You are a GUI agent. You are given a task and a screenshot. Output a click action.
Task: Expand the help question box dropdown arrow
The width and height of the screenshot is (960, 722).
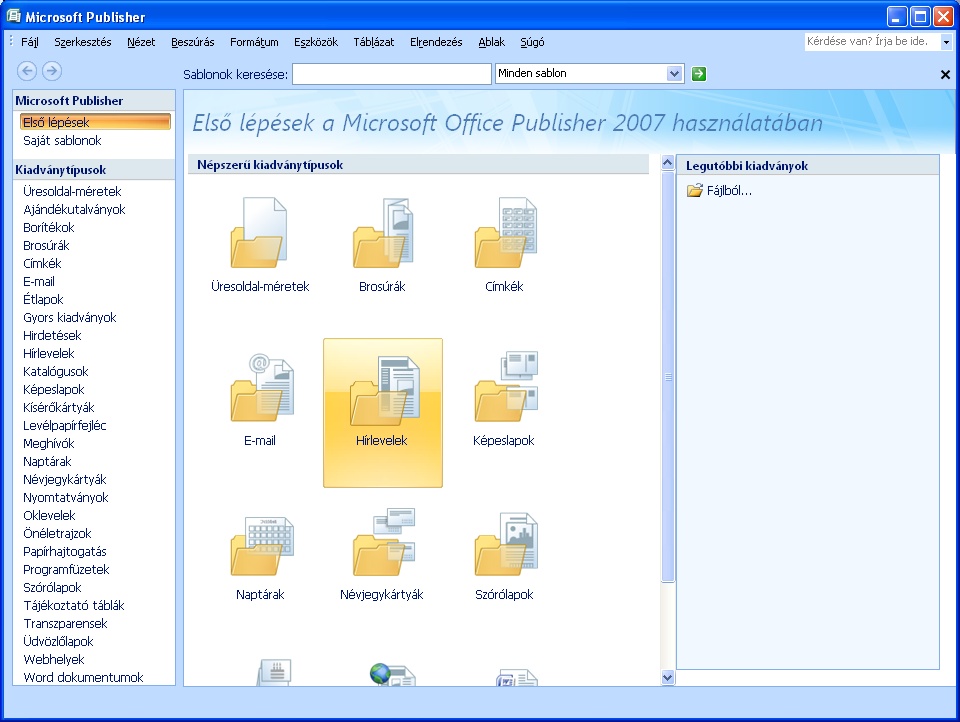[946, 42]
